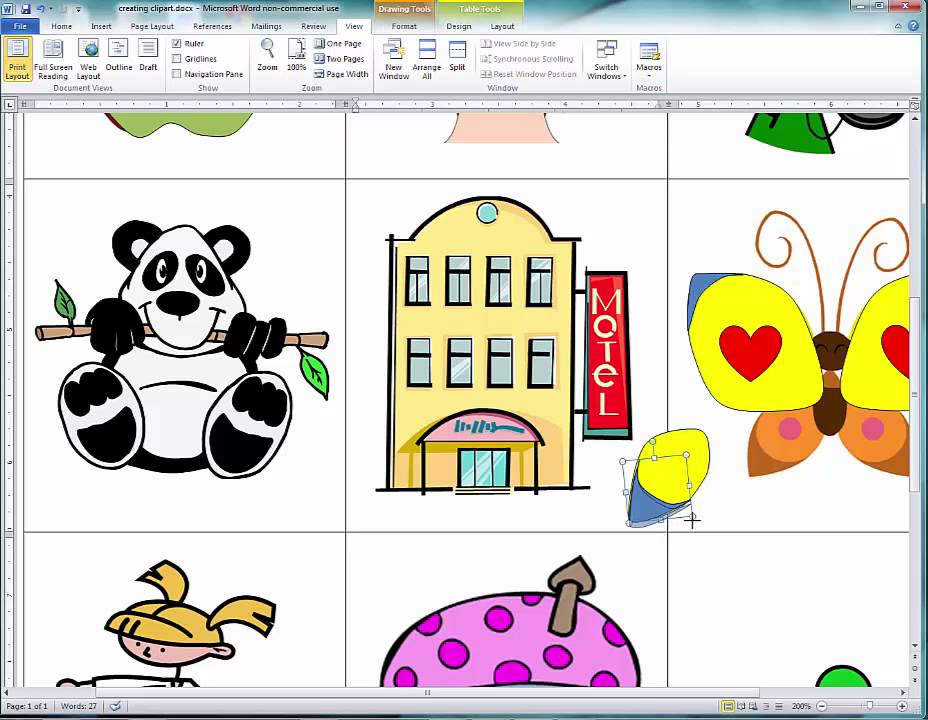The image size is (928, 720).
Task: Reset zoom to 100%
Action: 297,55
